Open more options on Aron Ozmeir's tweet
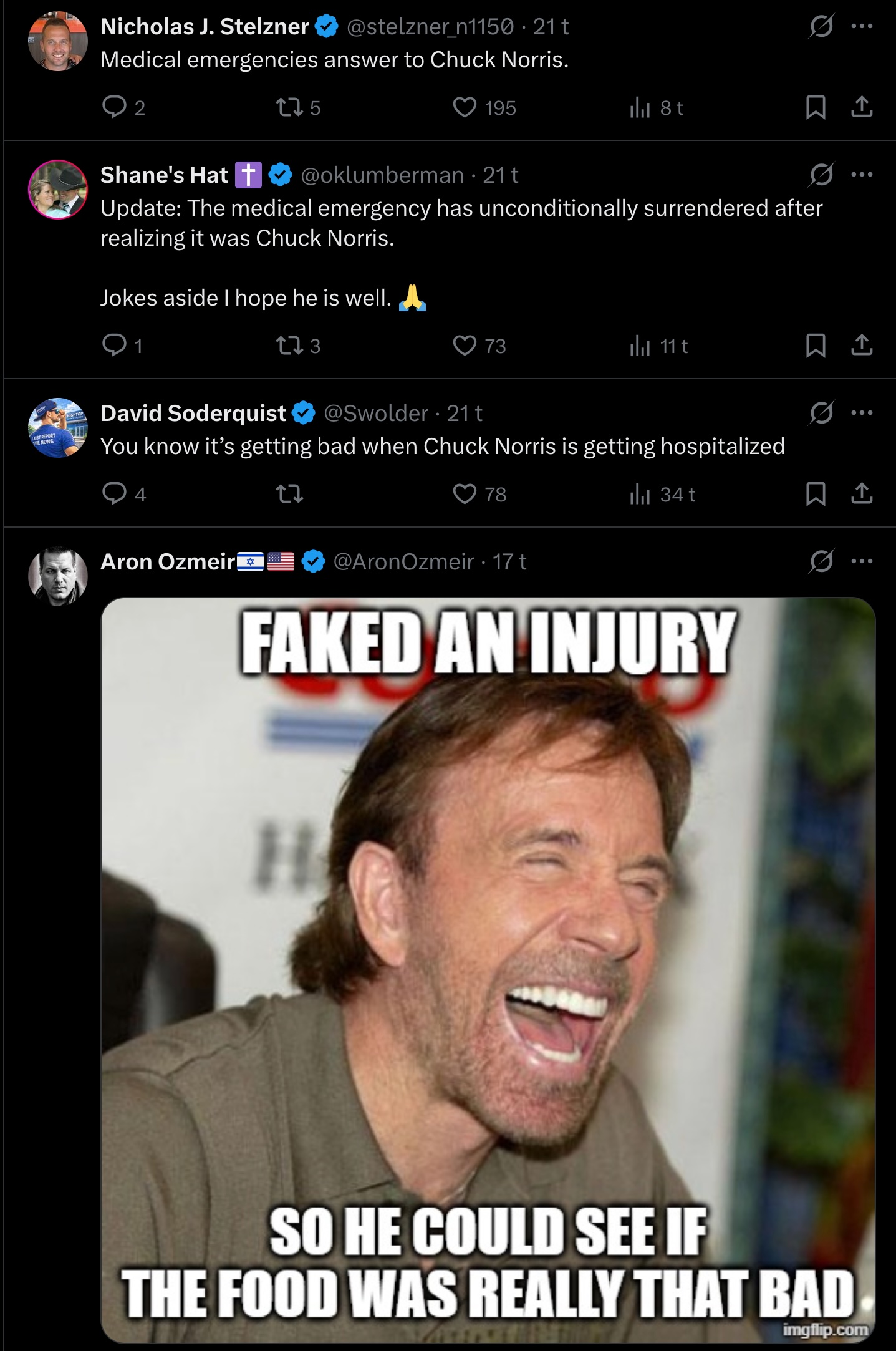Image resolution: width=896 pixels, height=1351 pixels. (x=862, y=561)
